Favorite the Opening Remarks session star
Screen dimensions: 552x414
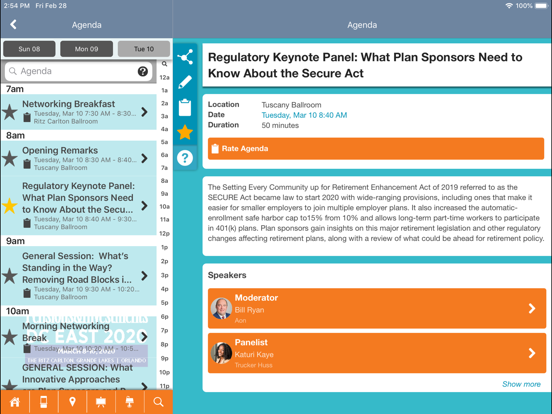click(x=10, y=158)
